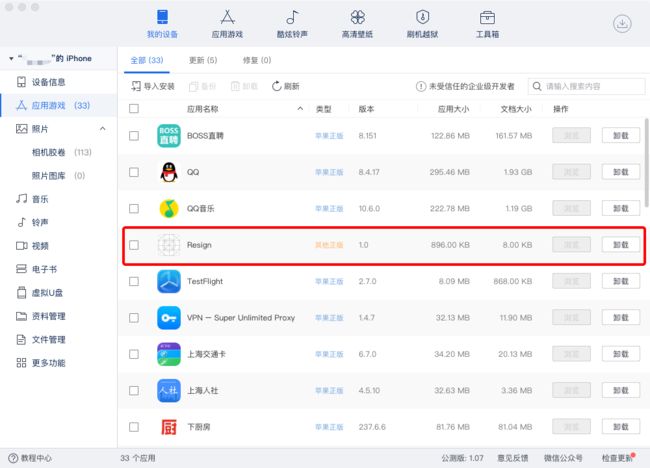The image size is (650, 468).
Task: Check the Resign row checkbox
Action: 134,245
